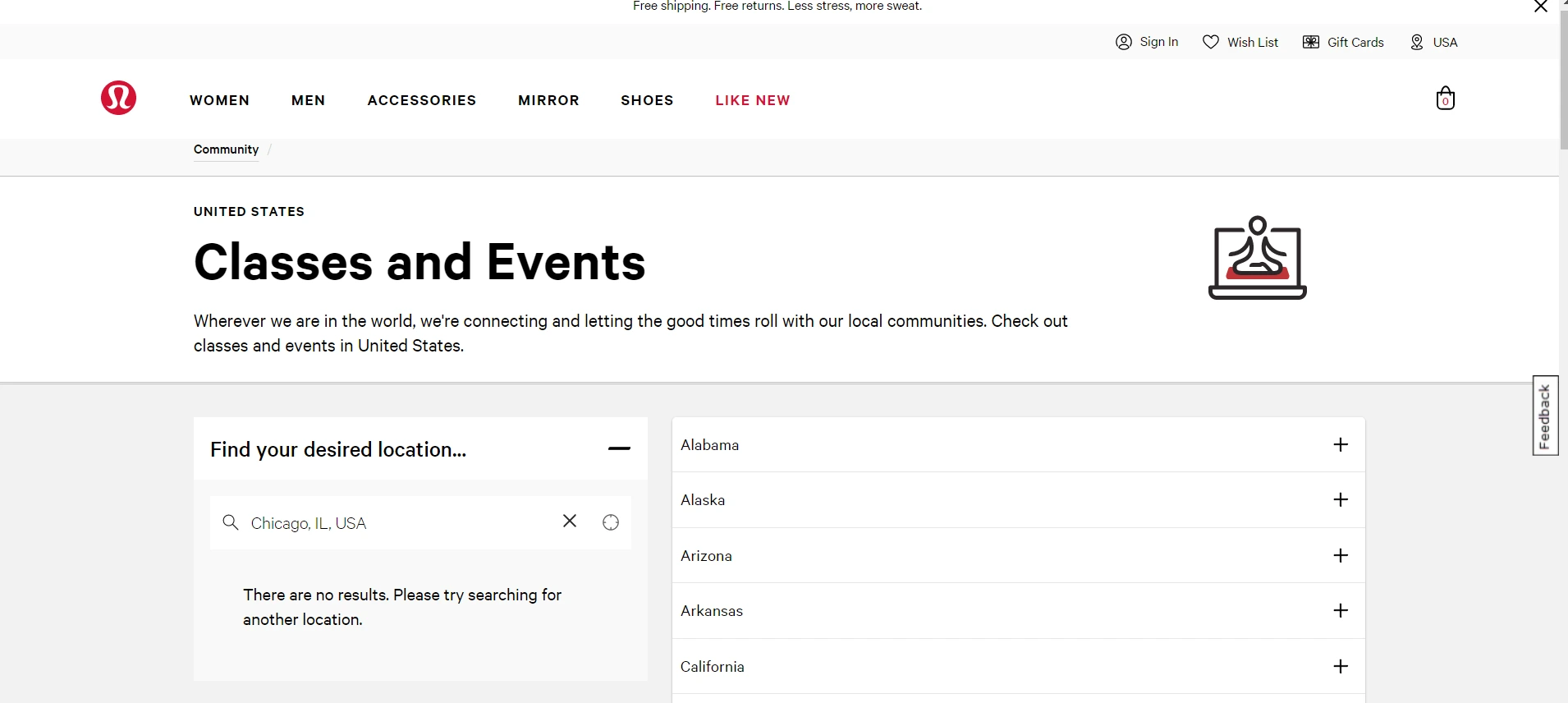
Task: Click the Arizona state name
Action: pos(706,556)
